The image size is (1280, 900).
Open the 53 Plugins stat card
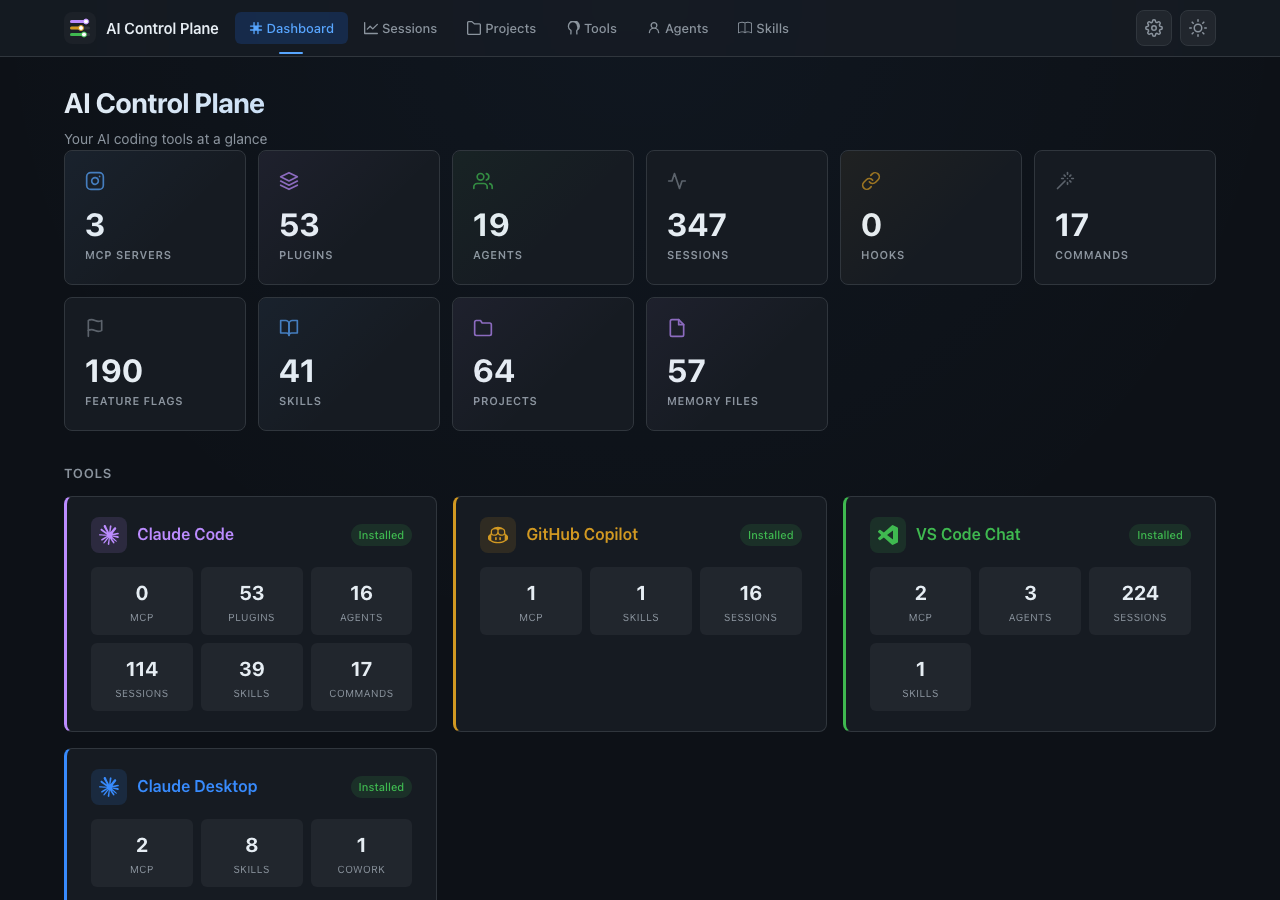coord(349,217)
